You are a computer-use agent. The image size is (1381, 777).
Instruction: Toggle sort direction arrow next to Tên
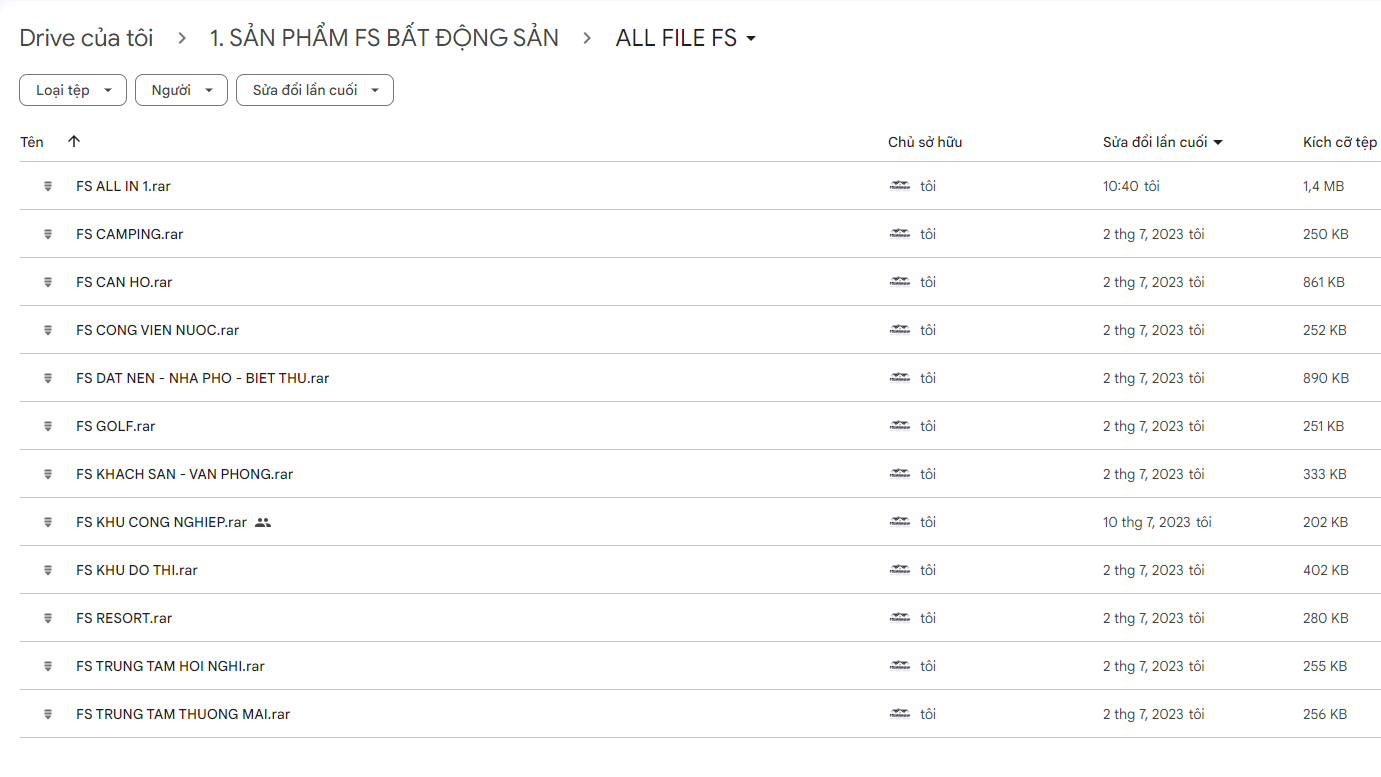tap(74, 142)
